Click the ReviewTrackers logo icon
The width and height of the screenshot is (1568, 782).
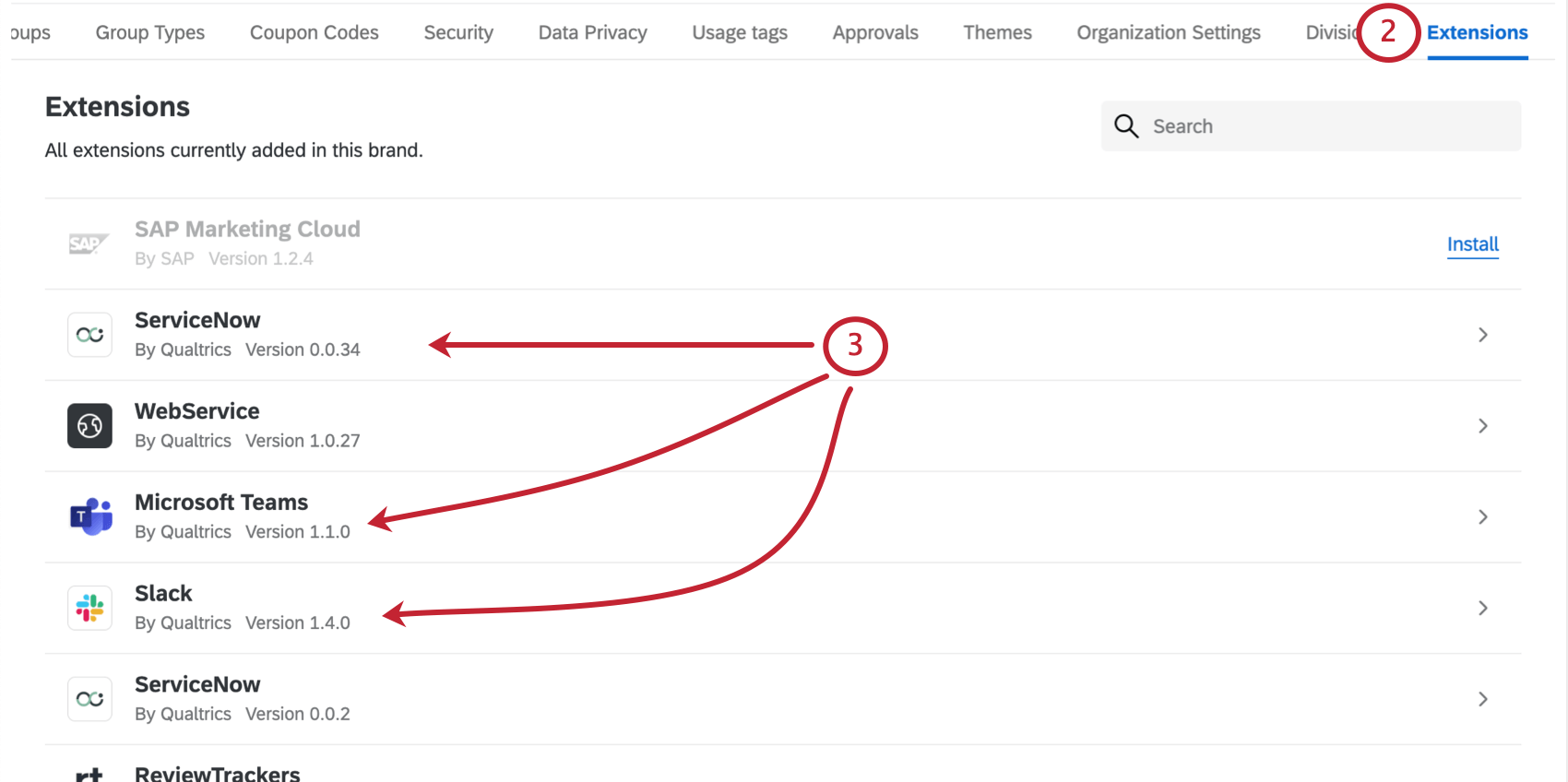point(89,775)
